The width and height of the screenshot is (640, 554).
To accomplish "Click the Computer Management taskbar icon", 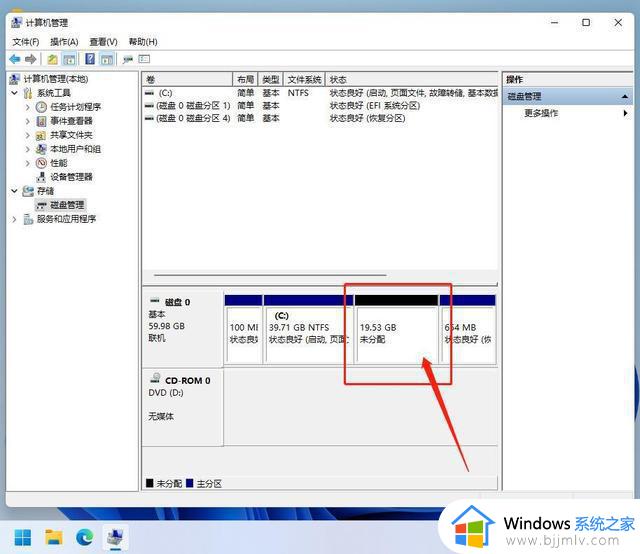I will (x=116, y=538).
